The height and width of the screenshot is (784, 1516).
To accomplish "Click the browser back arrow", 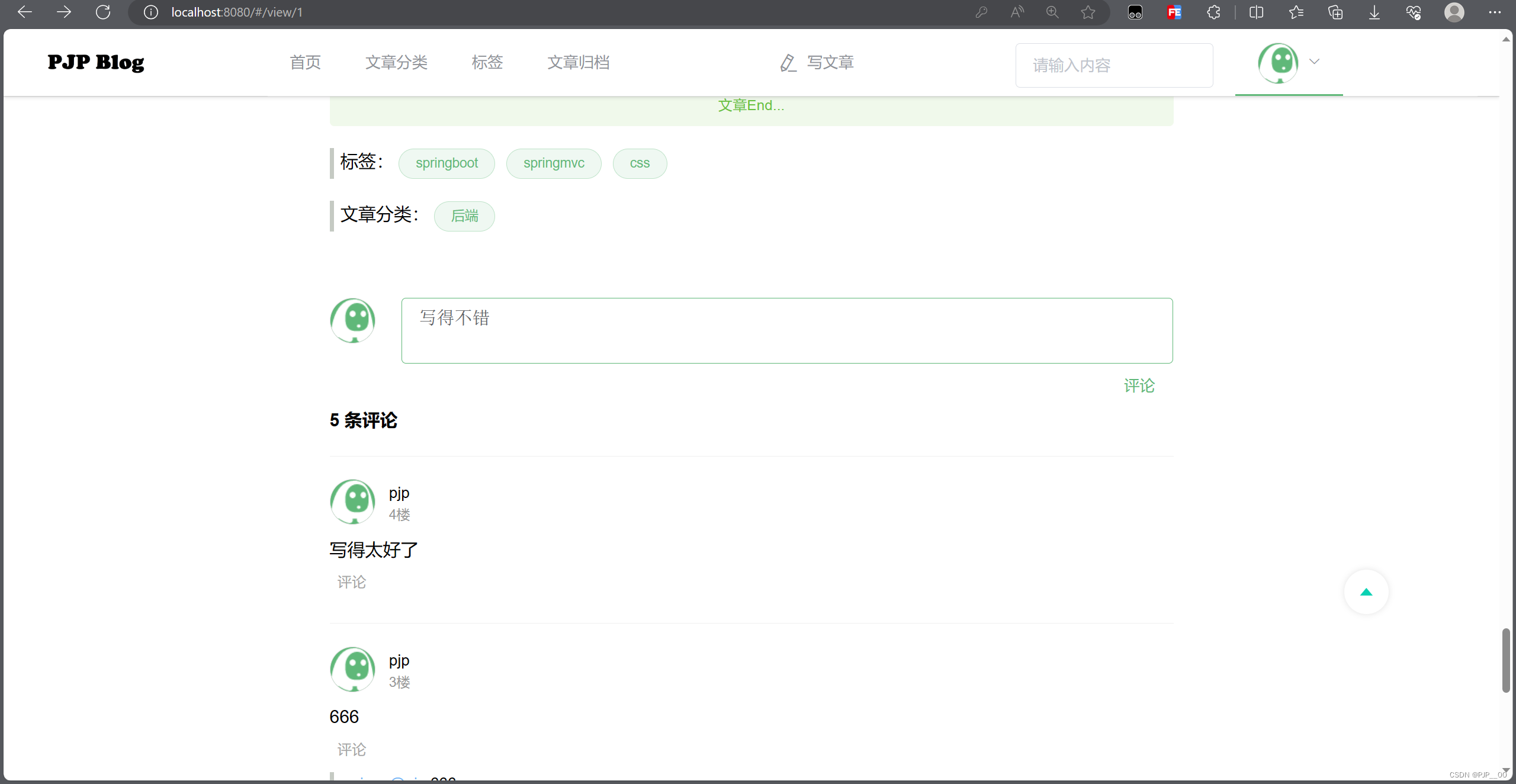I will point(24,12).
